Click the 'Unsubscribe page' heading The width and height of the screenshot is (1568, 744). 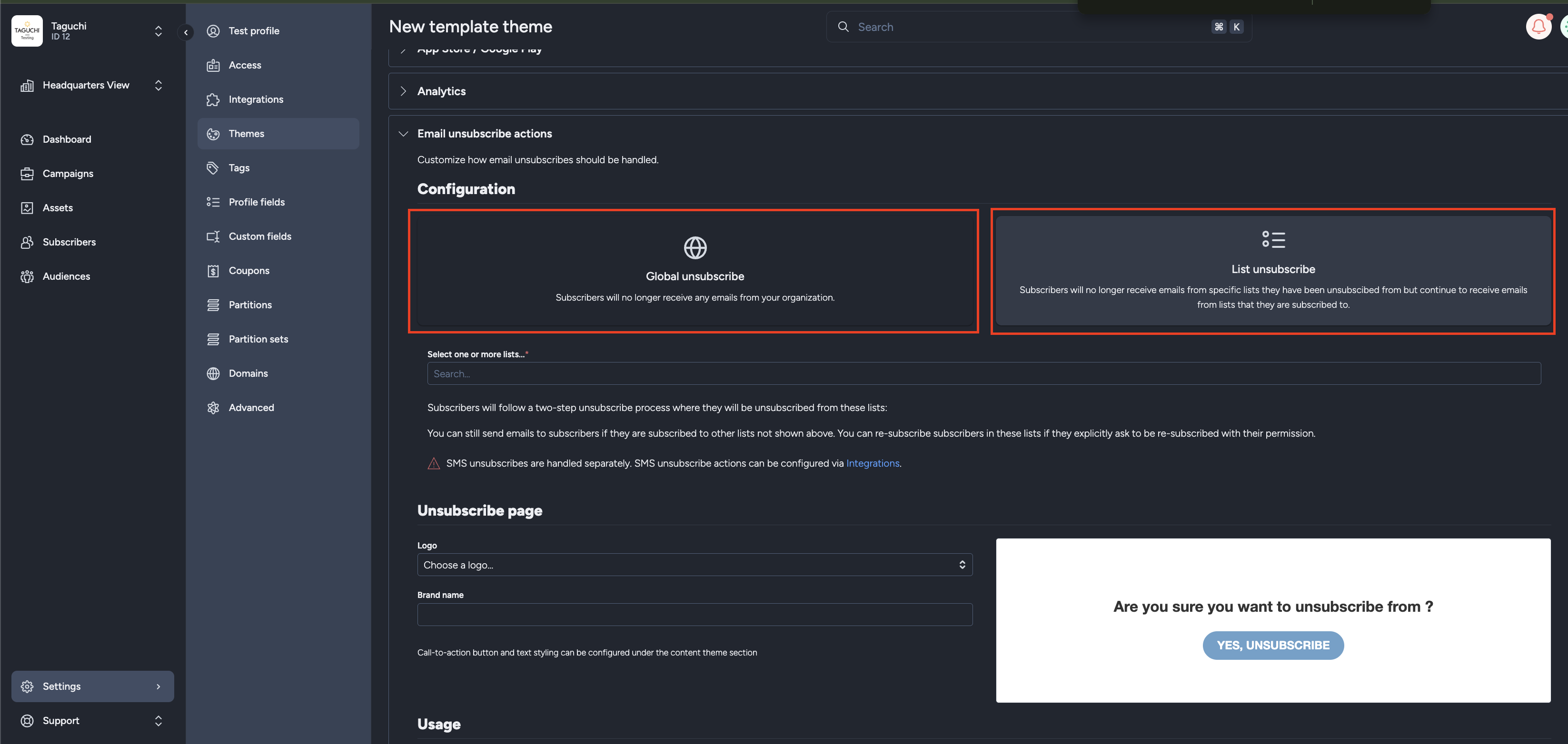(480, 510)
